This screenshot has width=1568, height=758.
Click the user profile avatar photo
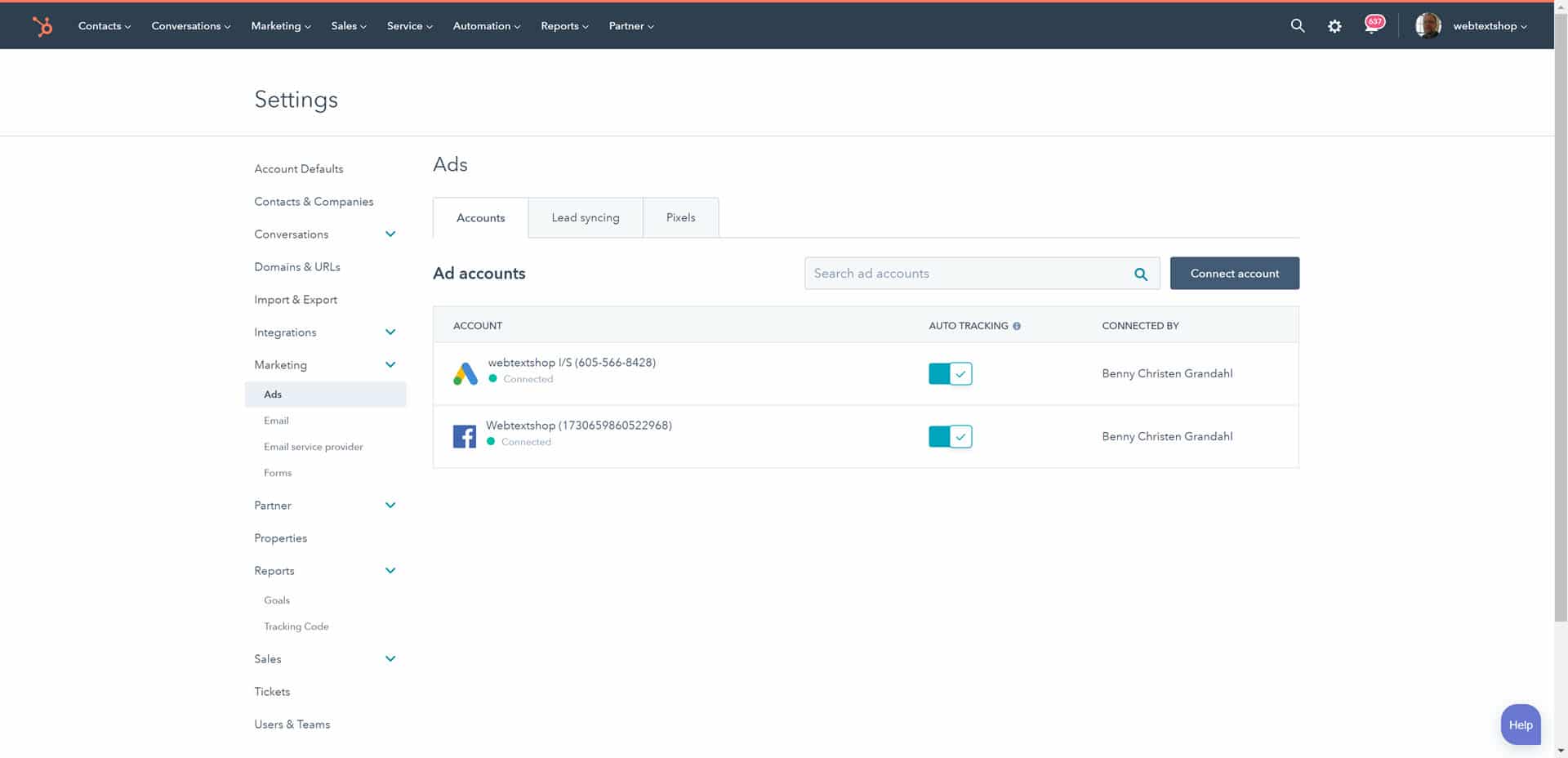[1428, 26]
